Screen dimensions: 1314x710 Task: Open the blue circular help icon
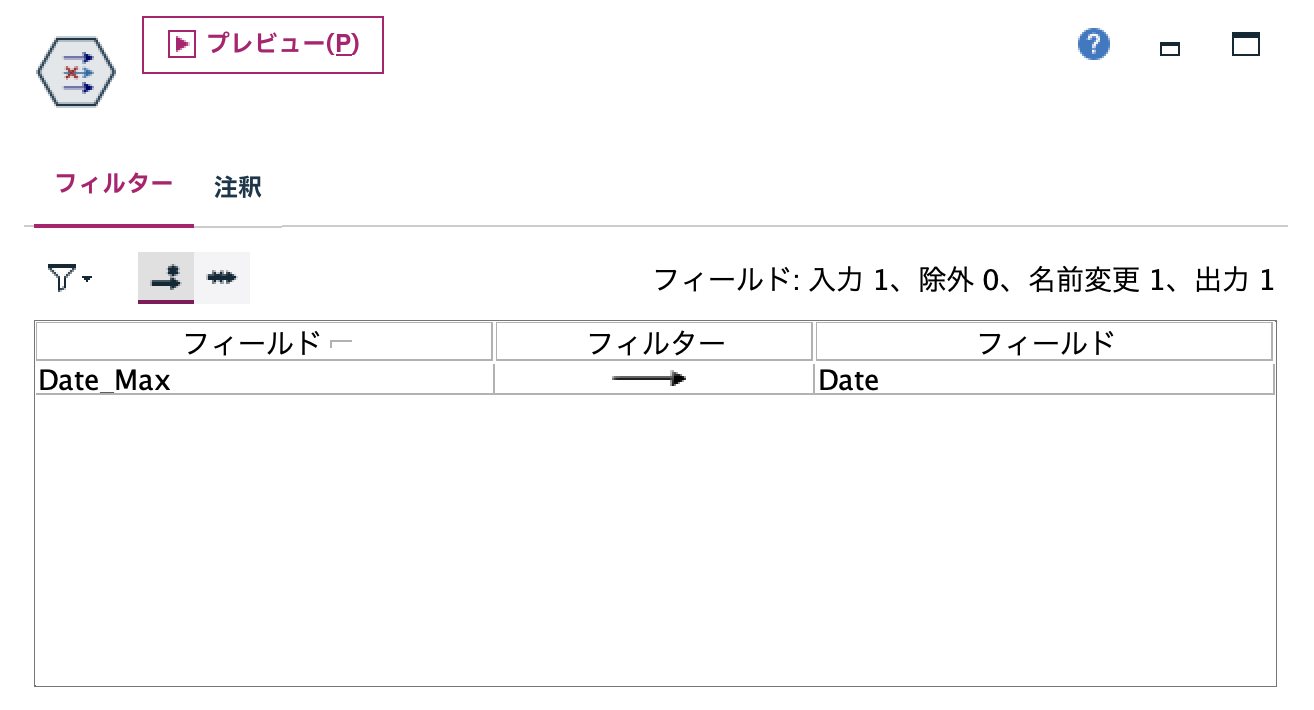[x=1093, y=44]
